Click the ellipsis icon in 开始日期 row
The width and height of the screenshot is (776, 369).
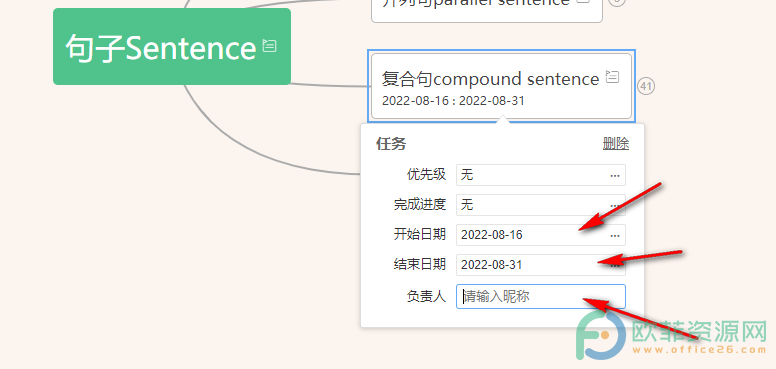[x=615, y=235]
